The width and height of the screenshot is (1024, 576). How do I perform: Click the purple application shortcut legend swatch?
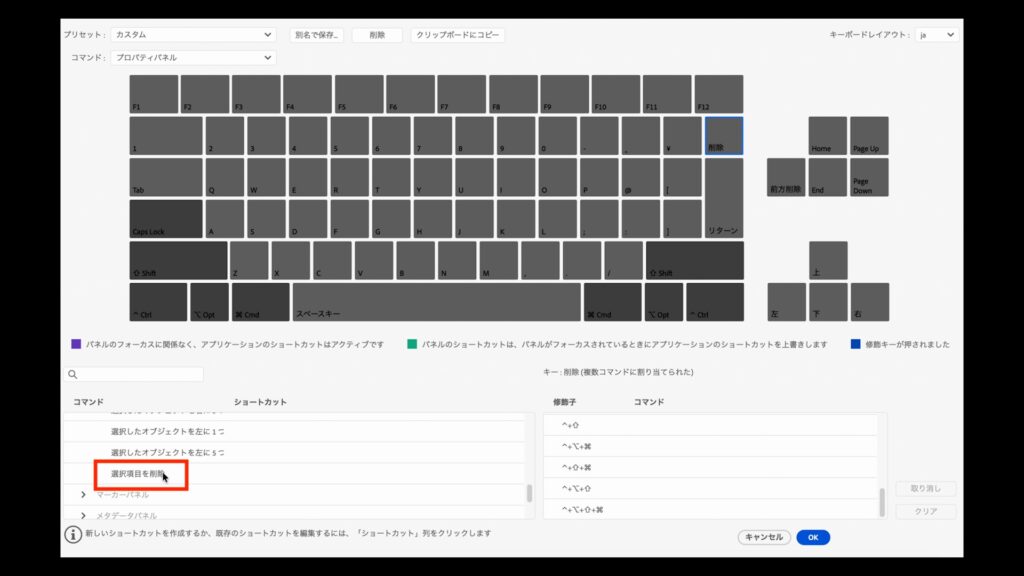coord(76,344)
